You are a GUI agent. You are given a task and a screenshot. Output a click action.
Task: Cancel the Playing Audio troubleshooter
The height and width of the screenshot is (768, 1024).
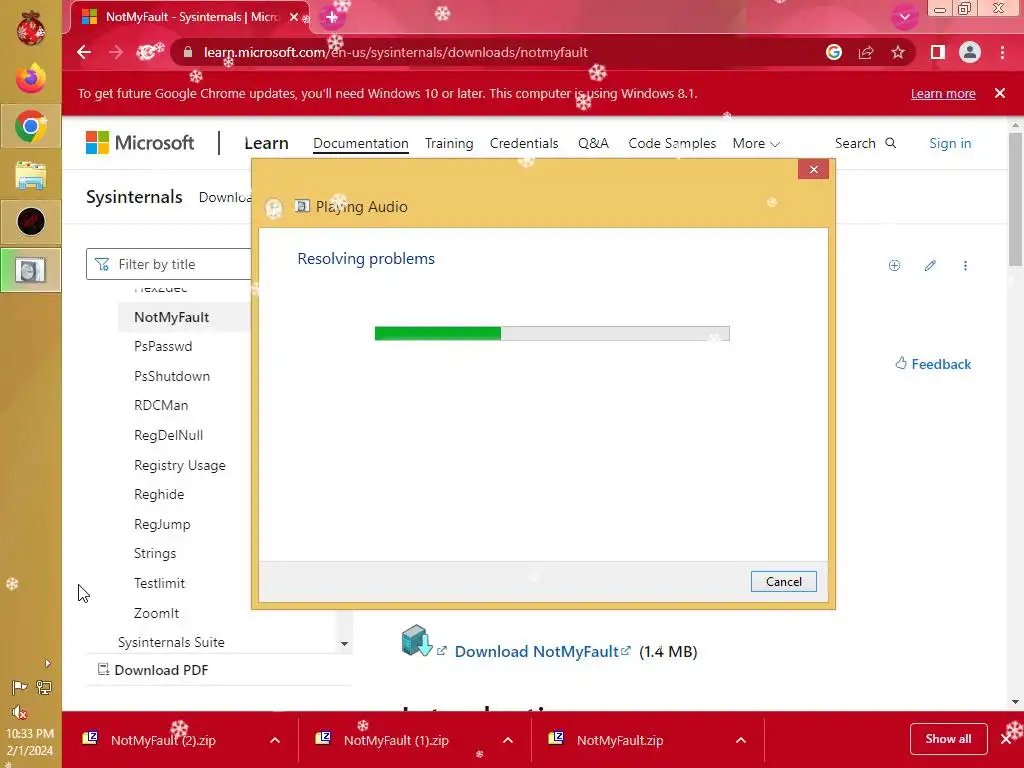tap(783, 581)
